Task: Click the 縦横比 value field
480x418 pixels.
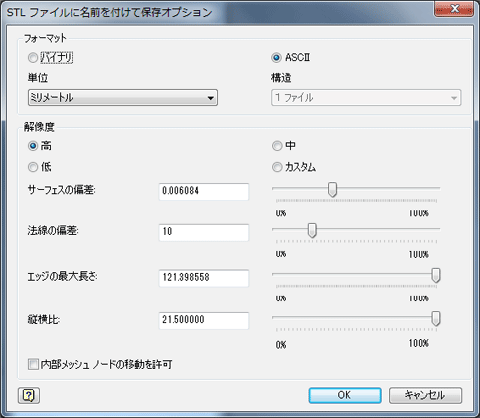Action: click(x=204, y=320)
